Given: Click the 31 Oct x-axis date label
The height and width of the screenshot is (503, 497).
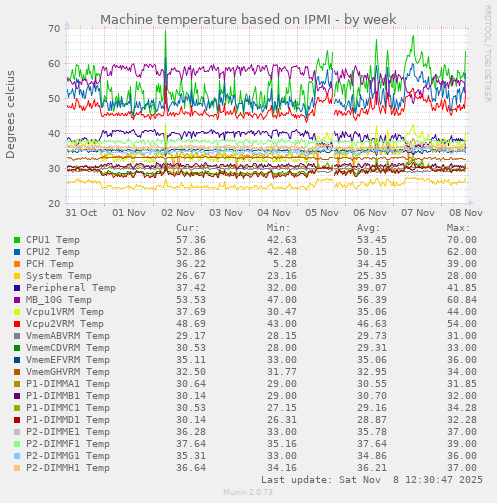Looking at the screenshot, I should point(81,213).
